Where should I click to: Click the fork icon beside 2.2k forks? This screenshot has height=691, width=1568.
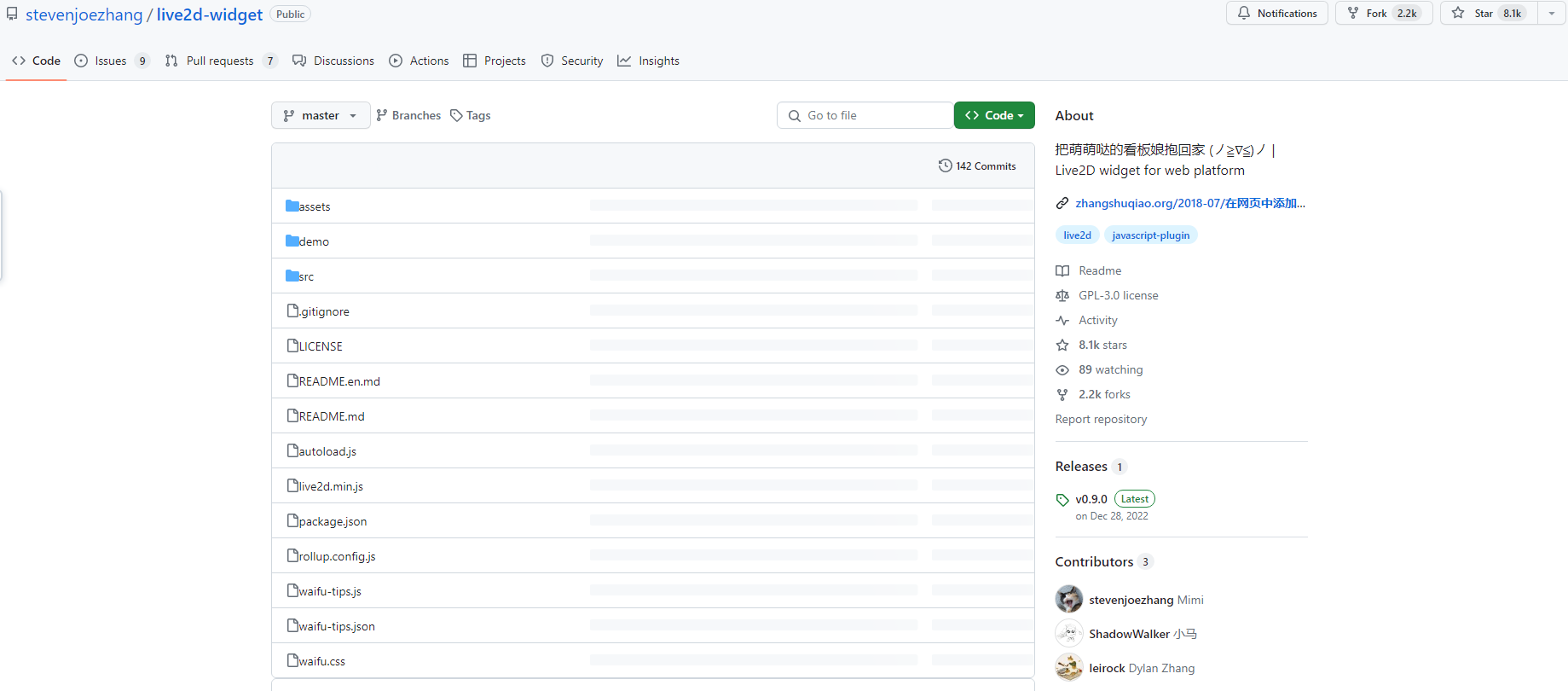point(1062,394)
